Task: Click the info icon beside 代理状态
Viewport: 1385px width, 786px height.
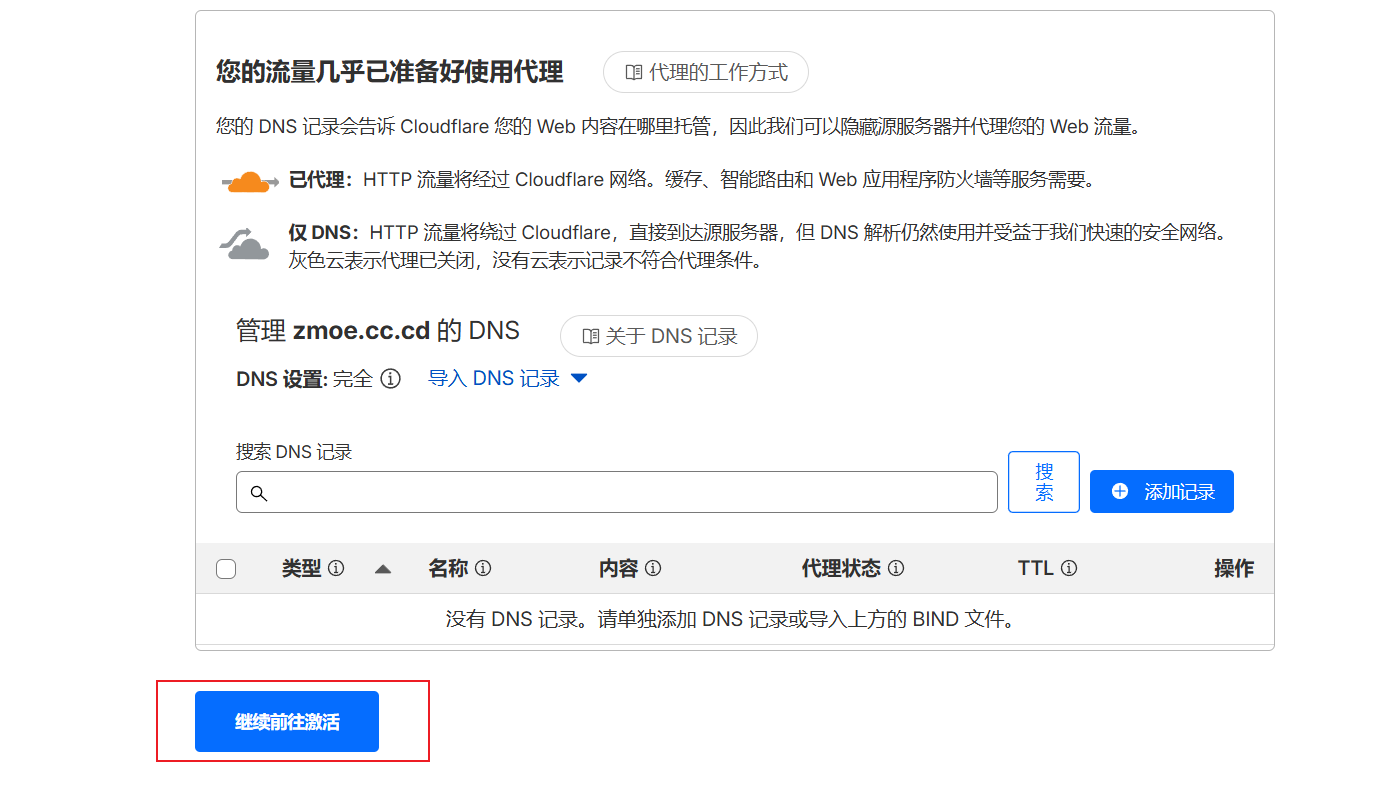Action: pyautogui.click(x=896, y=569)
